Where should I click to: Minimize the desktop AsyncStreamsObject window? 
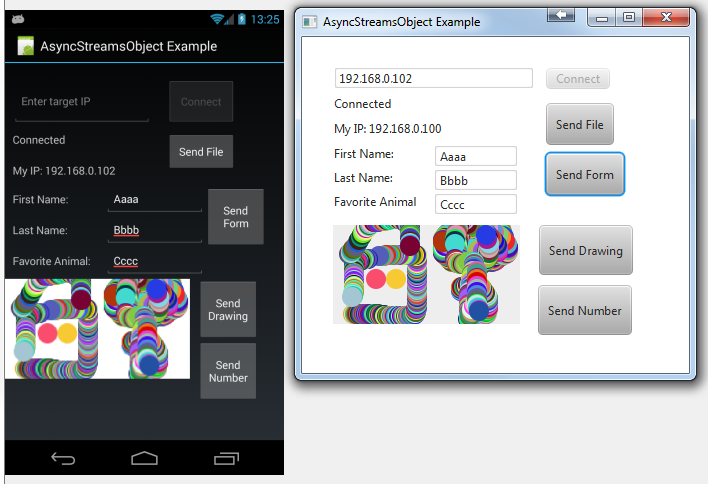[x=601, y=18]
